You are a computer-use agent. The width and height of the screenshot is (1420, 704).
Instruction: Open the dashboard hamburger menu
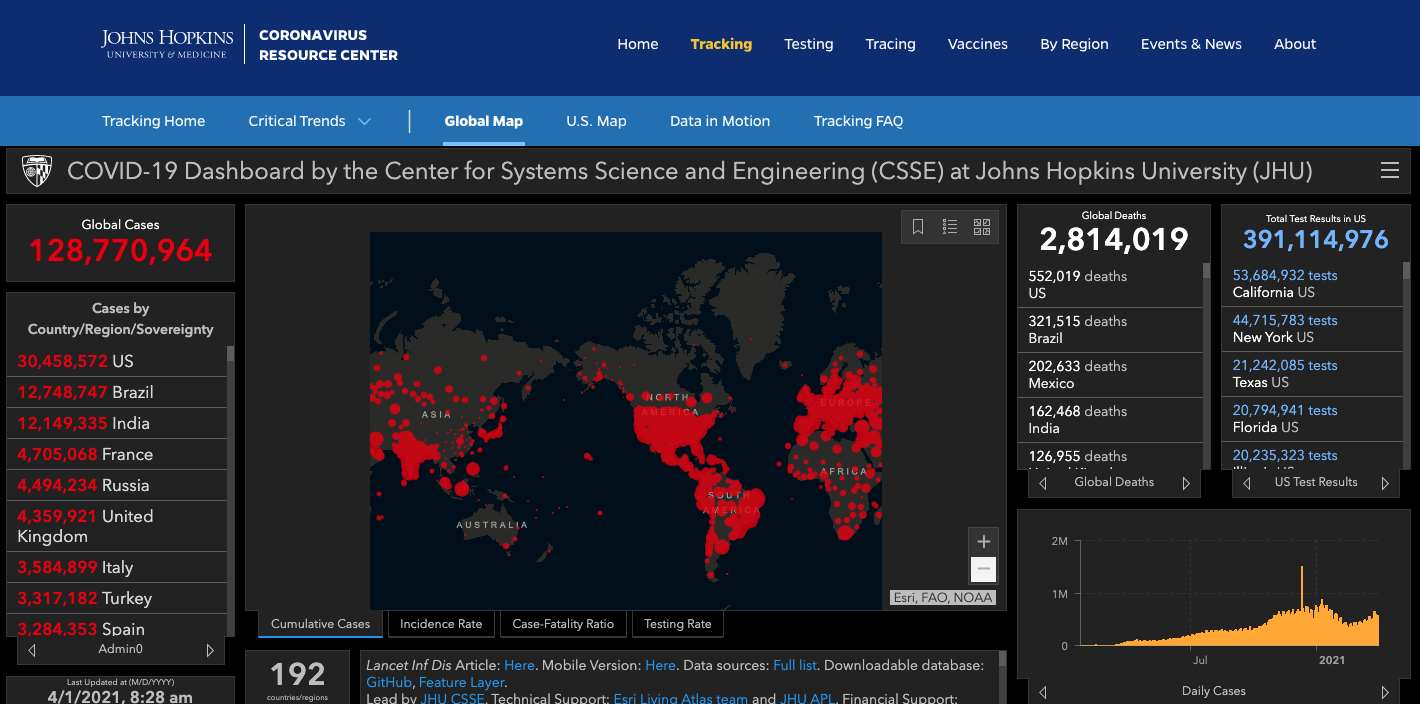pyautogui.click(x=1389, y=171)
